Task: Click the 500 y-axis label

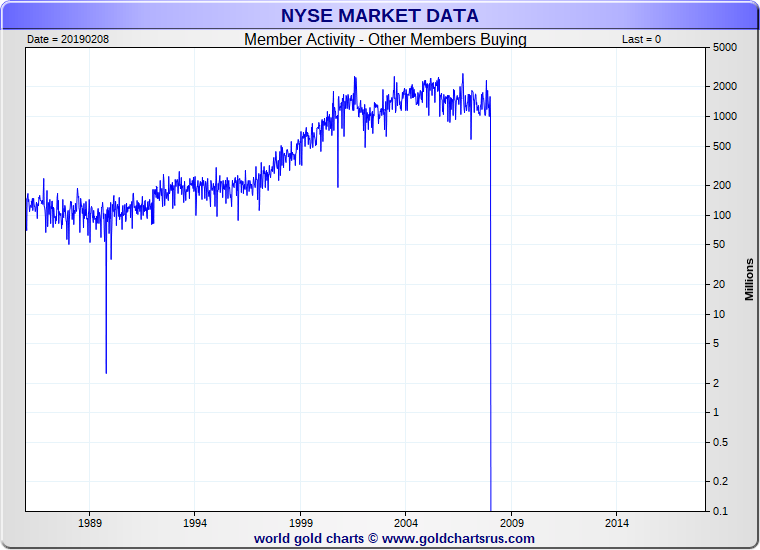Action: (x=722, y=146)
